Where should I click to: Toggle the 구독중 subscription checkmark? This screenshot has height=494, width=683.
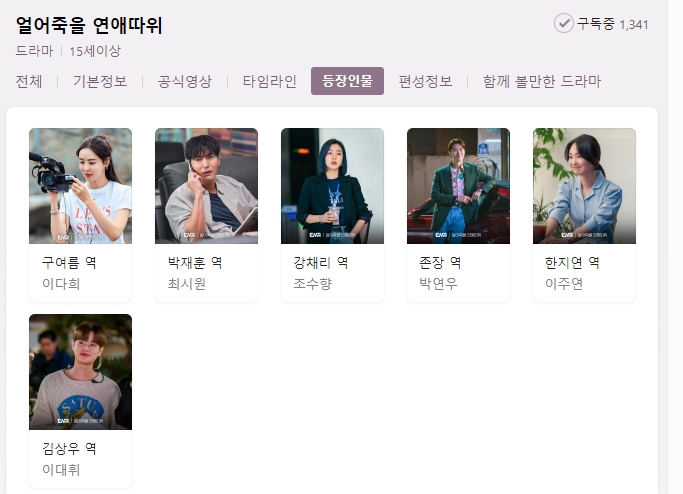pyautogui.click(x=564, y=24)
